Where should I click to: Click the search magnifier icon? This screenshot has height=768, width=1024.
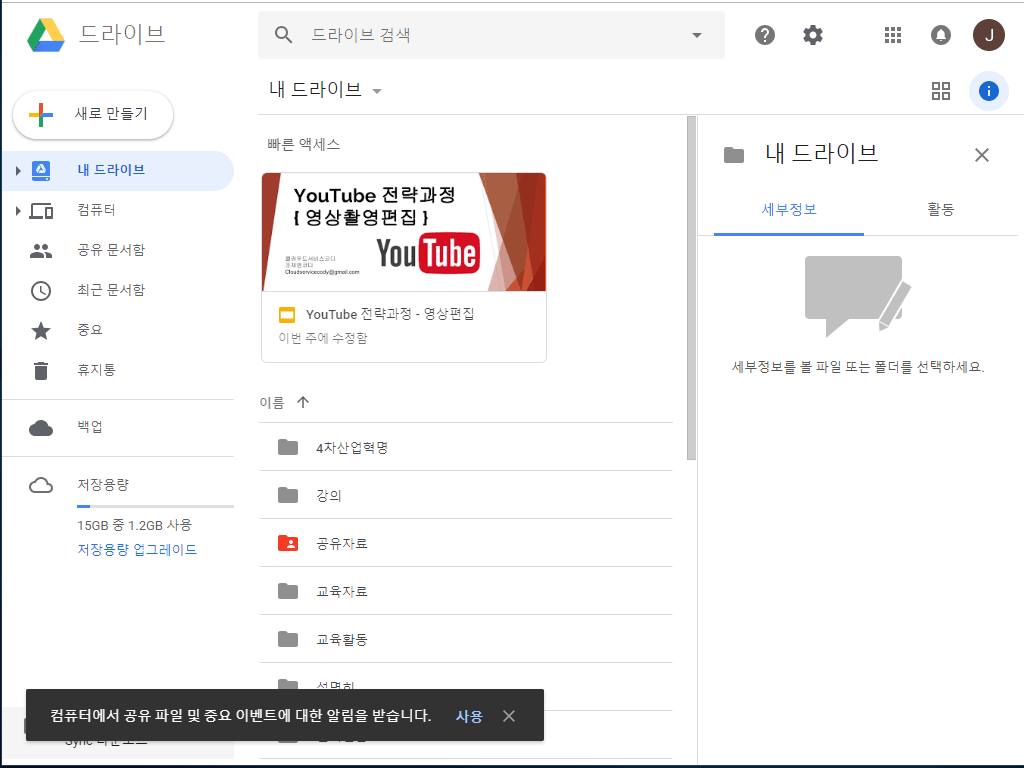[x=283, y=35]
